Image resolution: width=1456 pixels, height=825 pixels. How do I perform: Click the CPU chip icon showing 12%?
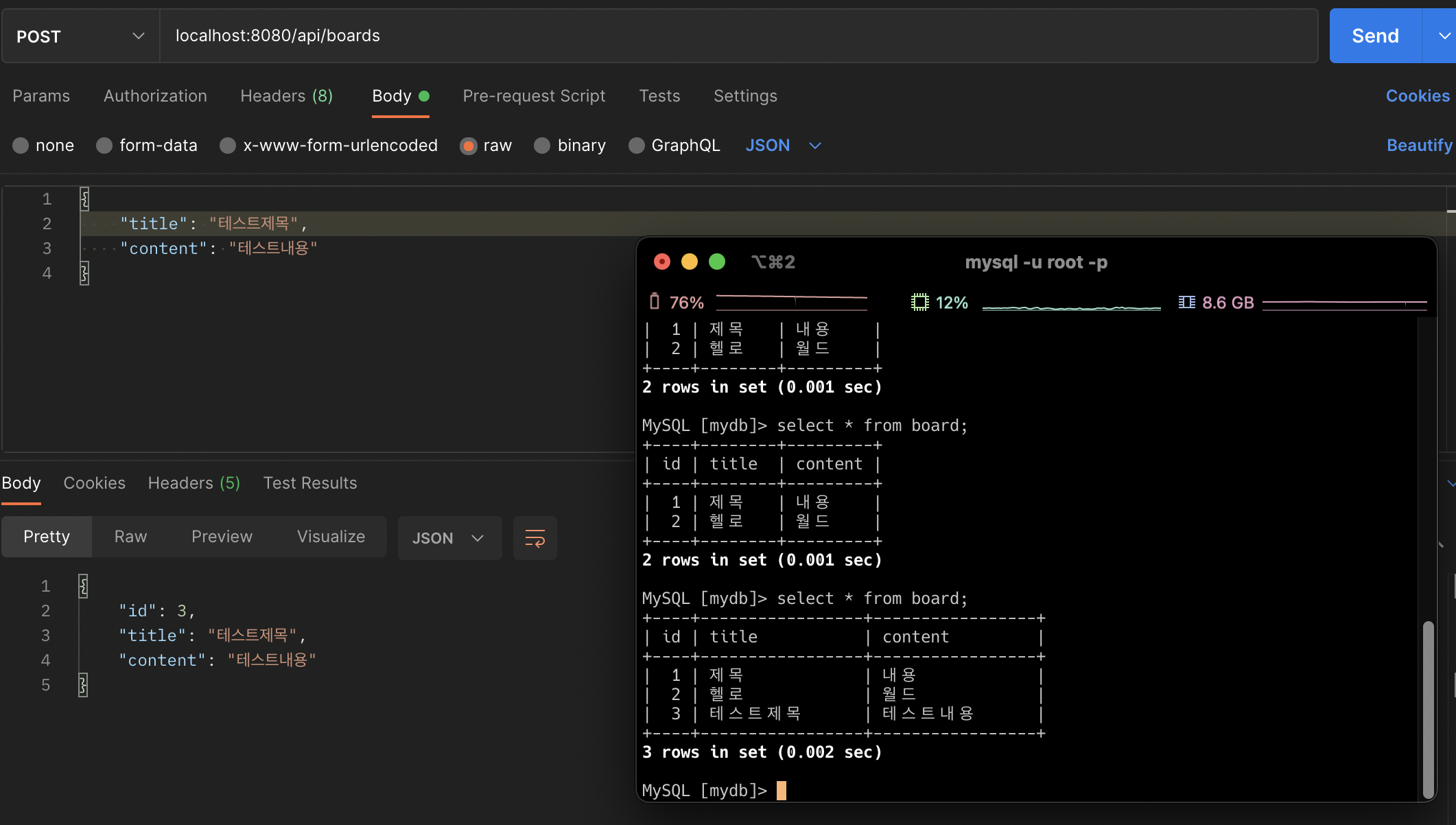pos(919,302)
